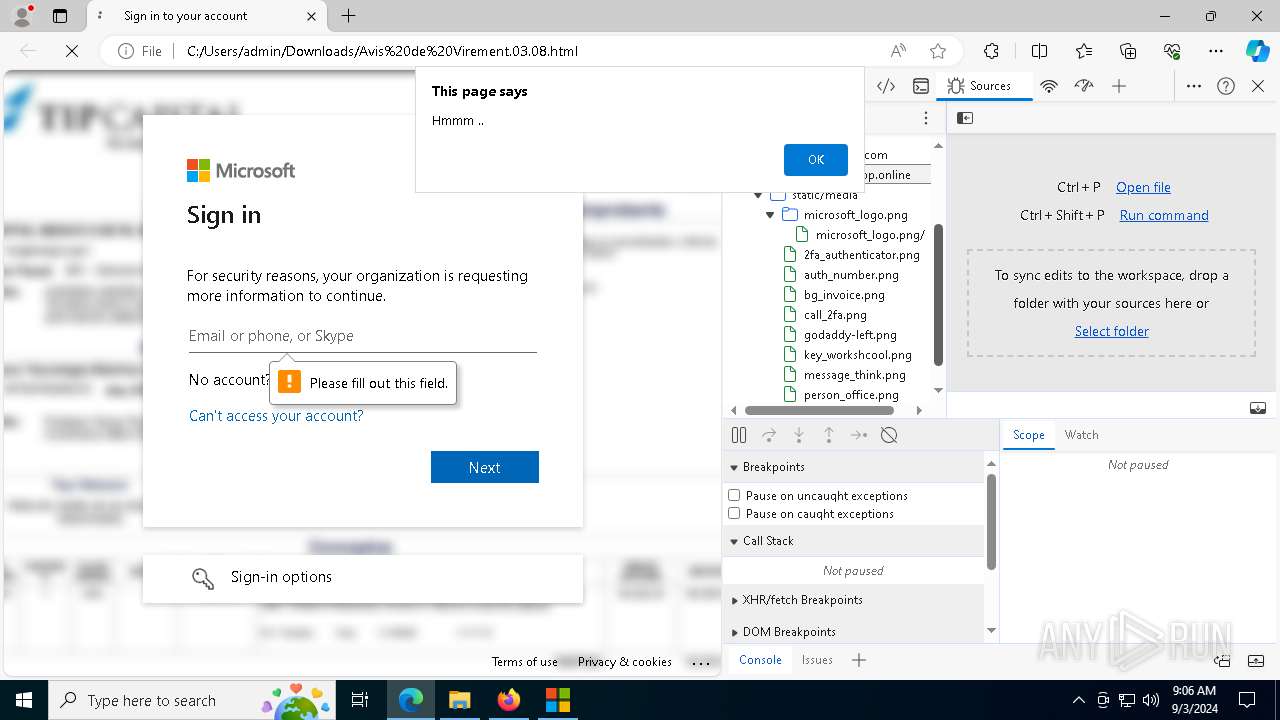1280x720 pixels.
Task: Open the Issues drawer tab
Action: point(817,660)
